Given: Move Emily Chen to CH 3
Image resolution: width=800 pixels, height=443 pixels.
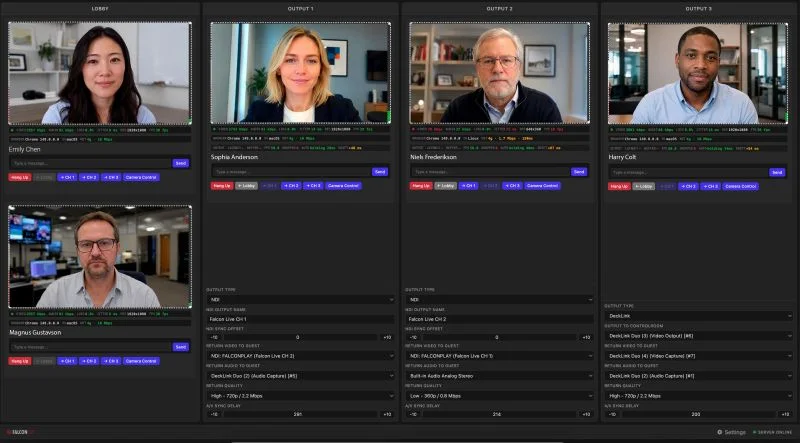Looking at the screenshot, I should click(x=111, y=177).
